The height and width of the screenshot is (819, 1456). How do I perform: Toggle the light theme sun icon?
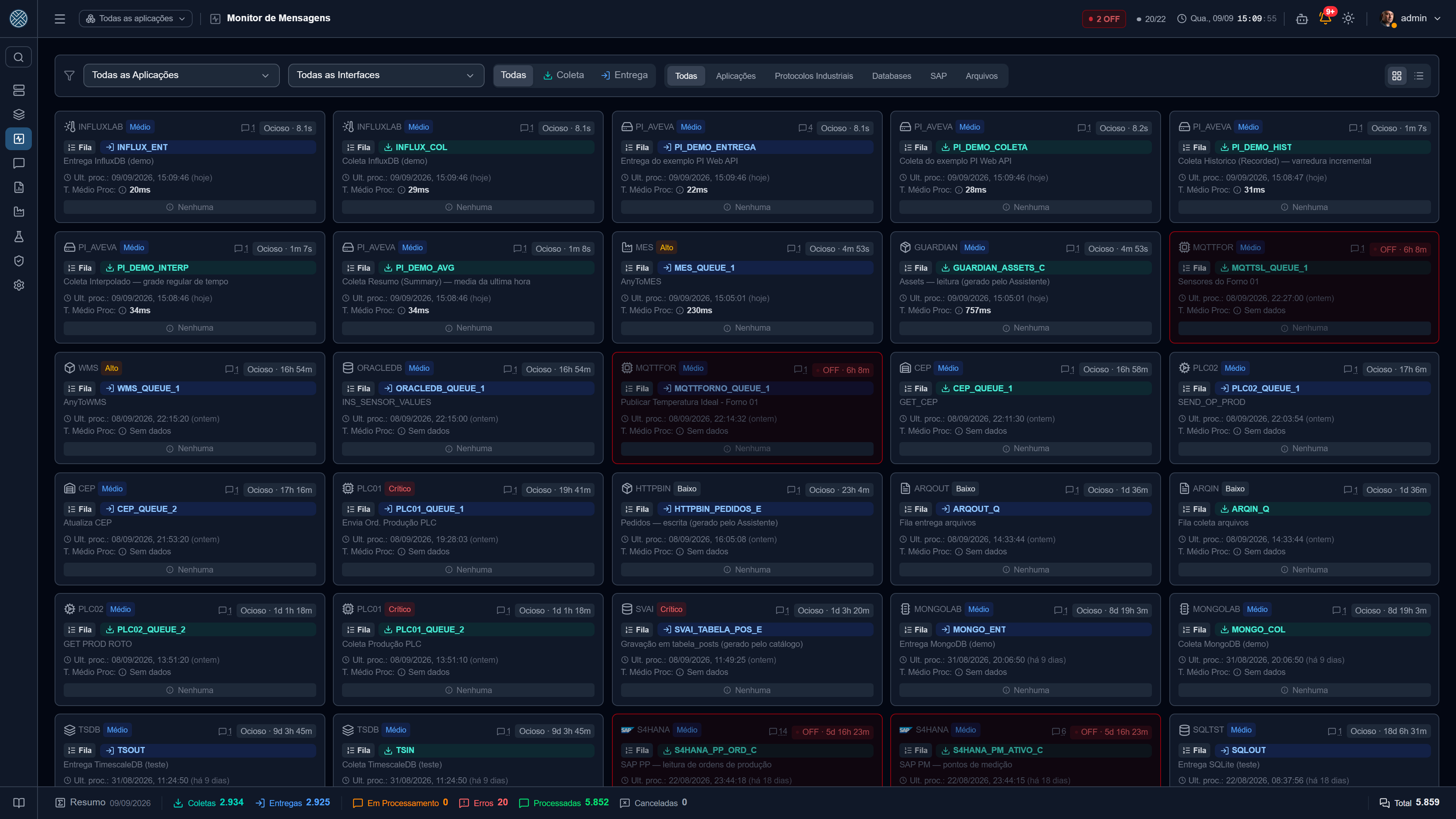1349,19
